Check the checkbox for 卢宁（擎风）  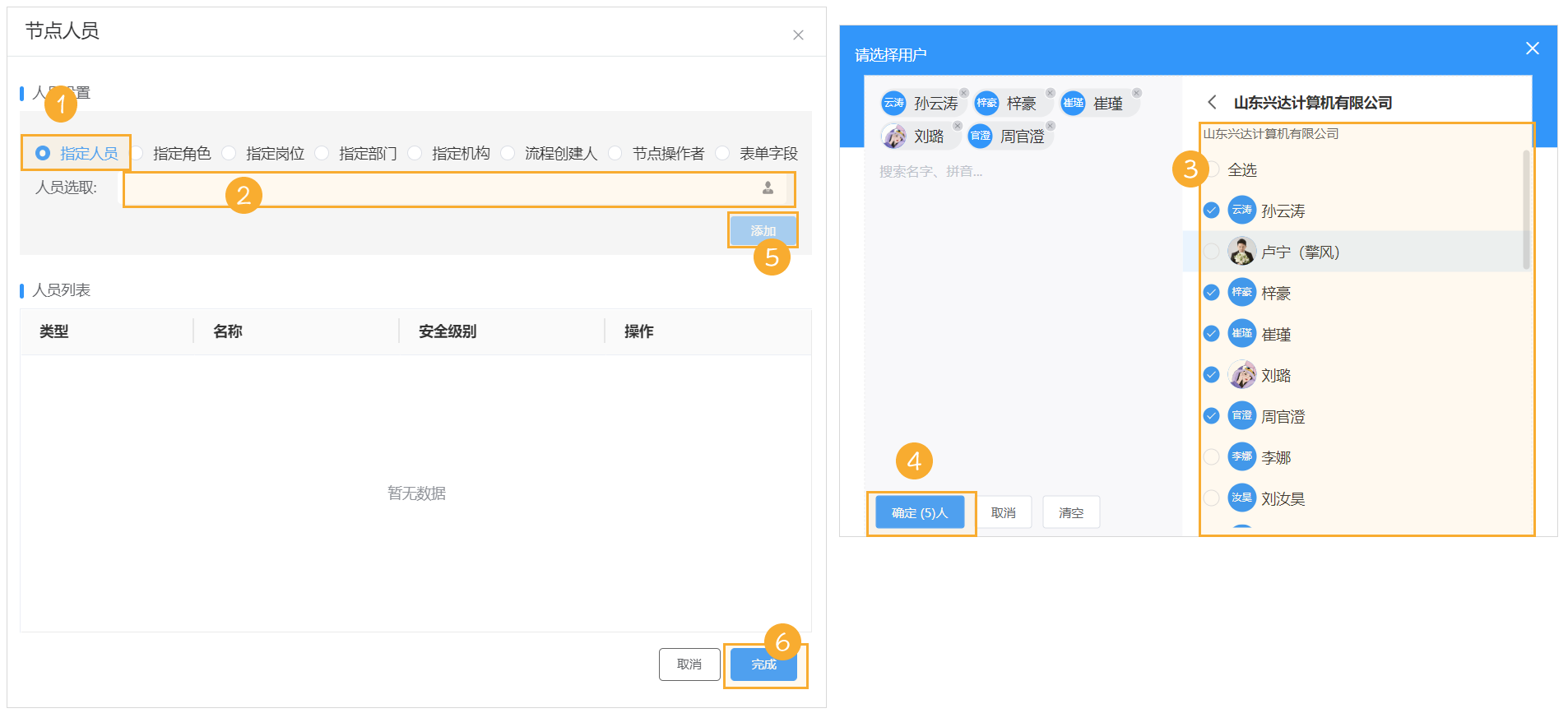pyautogui.click(x=1212, y=252)
